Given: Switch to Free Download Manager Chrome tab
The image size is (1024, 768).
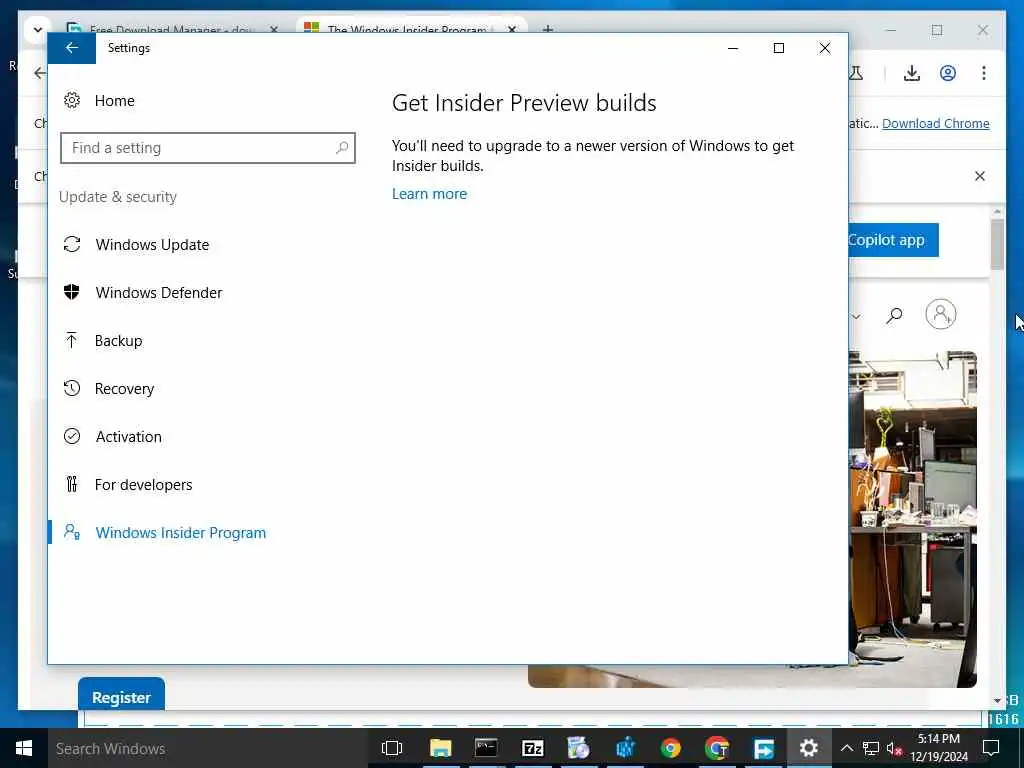Looking at the screenshot, I should point(171,29).
